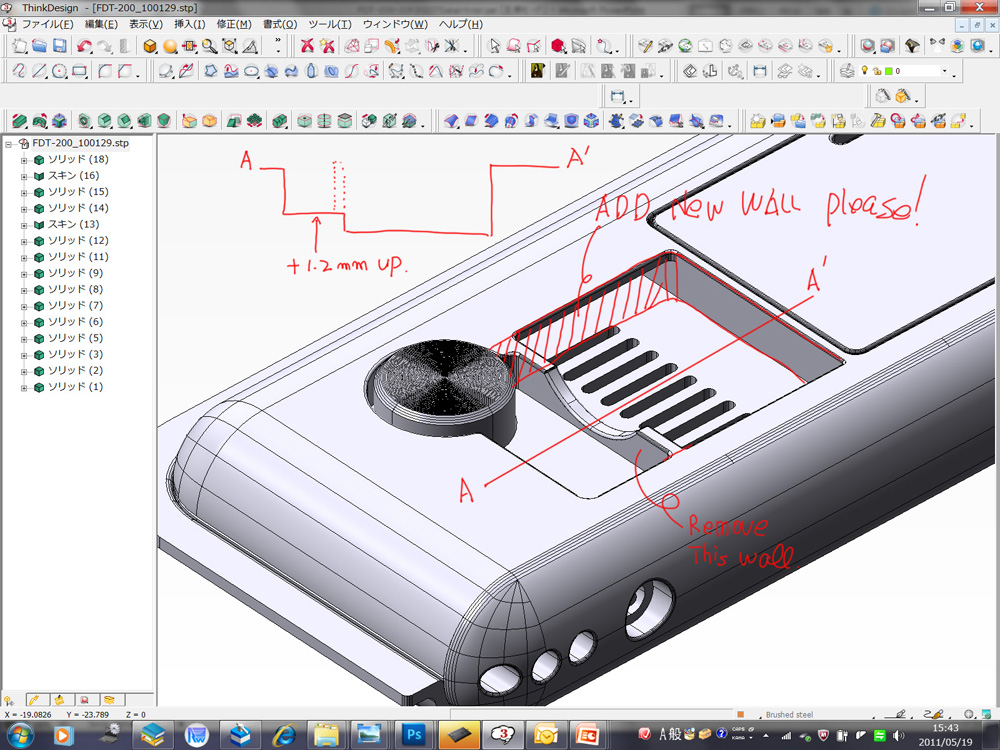Open file using the folder icon
The width and height of the screenshot is (1000, 750).
pos(39,46)
